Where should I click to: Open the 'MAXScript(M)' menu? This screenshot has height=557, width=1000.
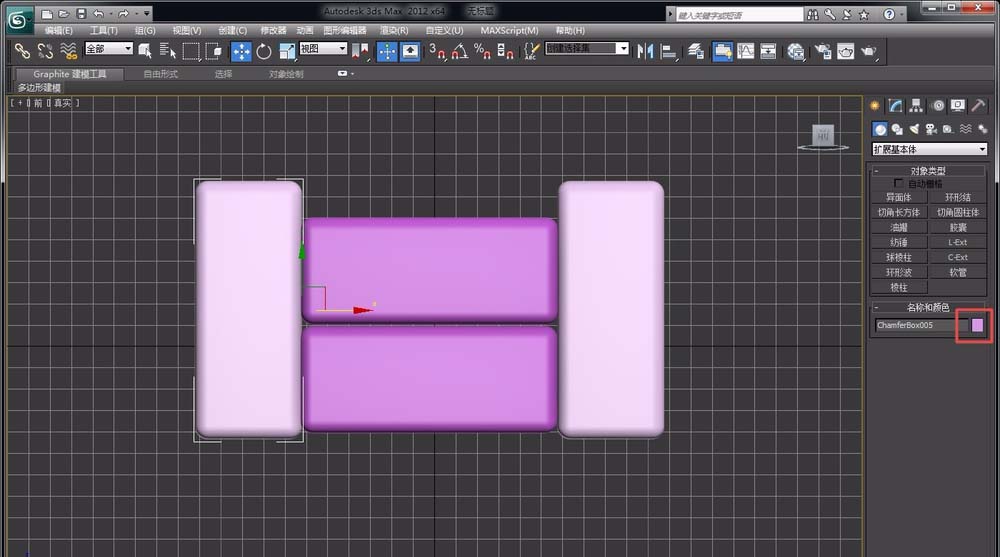[x=510, y=31]
